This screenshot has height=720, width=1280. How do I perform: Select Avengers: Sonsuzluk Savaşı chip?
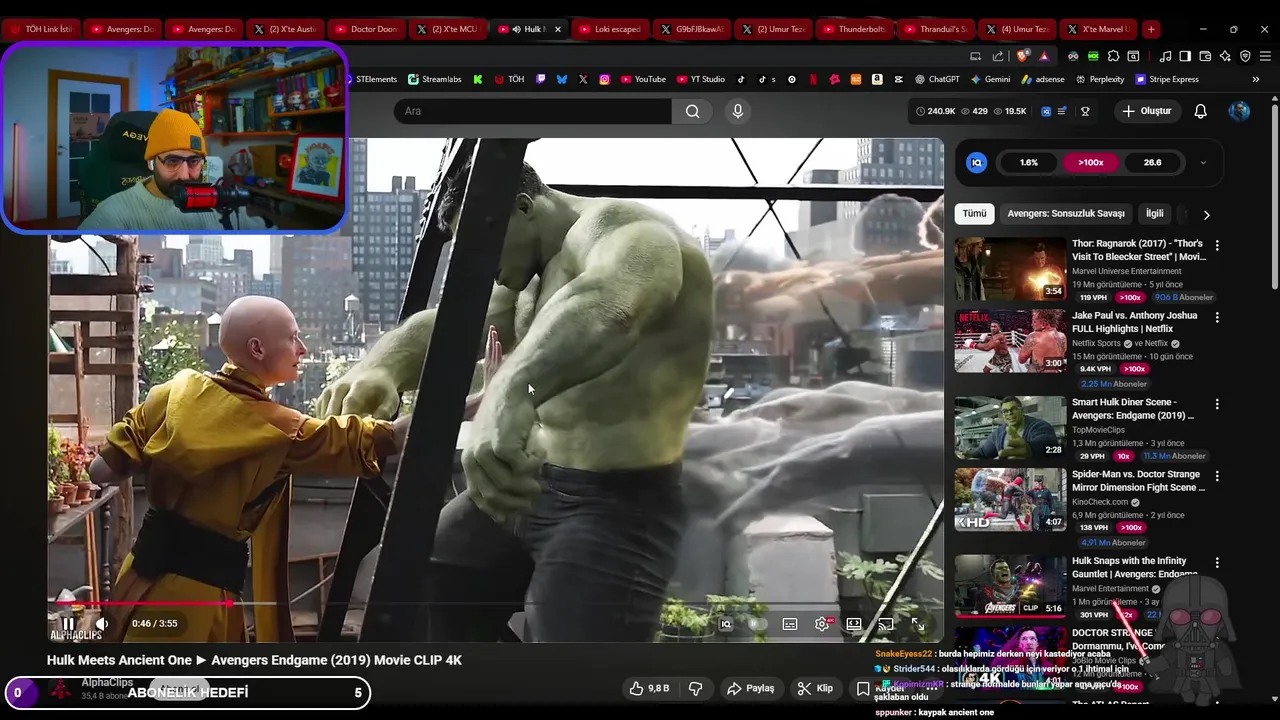point(1066,214)
